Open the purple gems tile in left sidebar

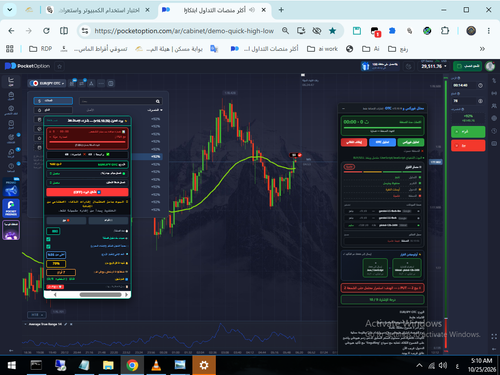[11, 230]
